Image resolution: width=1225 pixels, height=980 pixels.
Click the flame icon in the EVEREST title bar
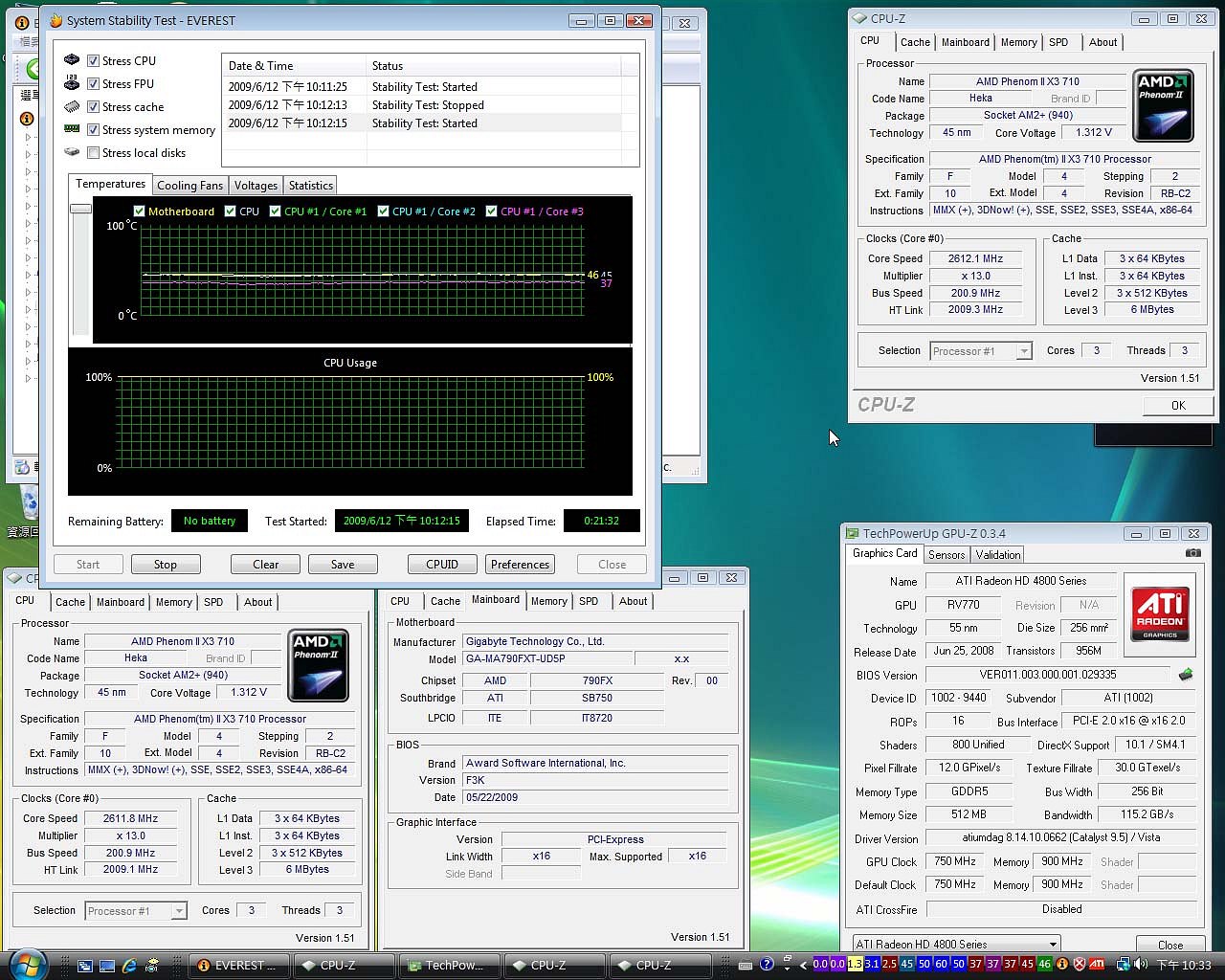(56, 20)
